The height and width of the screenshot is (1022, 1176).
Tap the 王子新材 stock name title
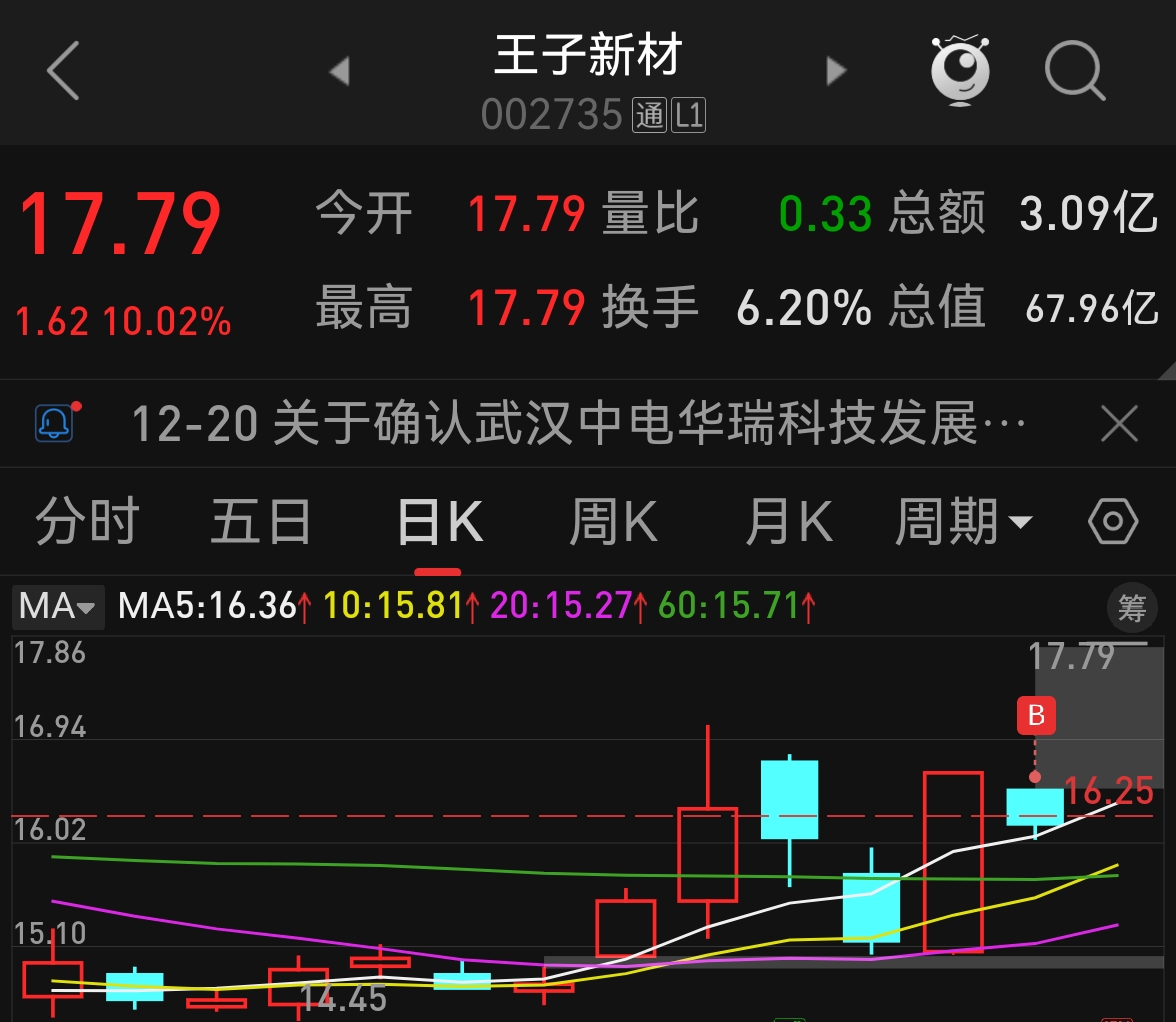[588, 55]
